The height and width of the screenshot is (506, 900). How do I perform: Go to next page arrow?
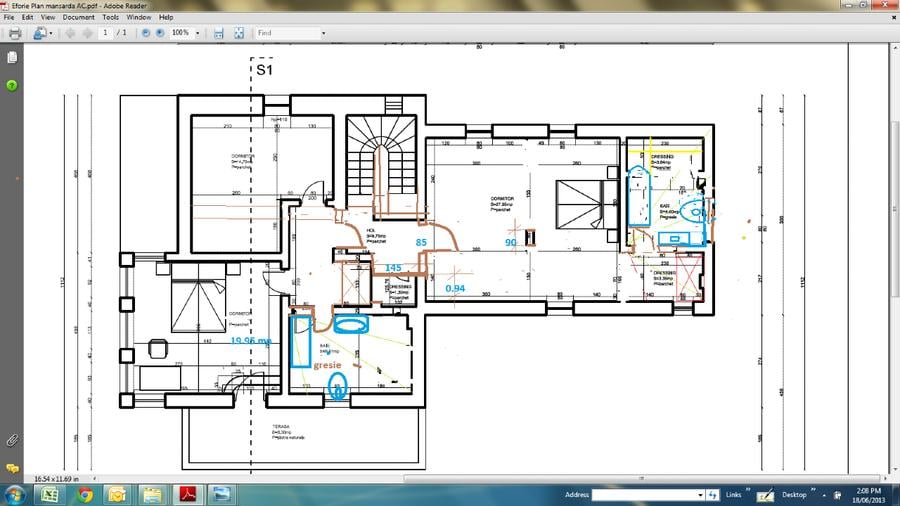pyautogui.click(x=87, y=33)
